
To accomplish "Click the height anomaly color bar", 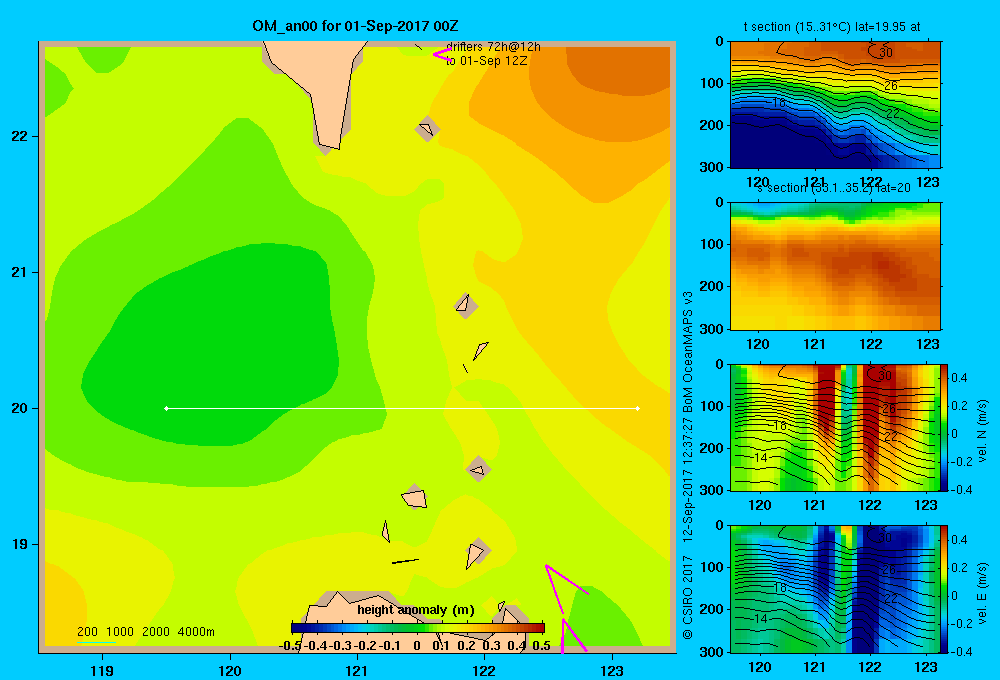I will [x=418, y=628].
